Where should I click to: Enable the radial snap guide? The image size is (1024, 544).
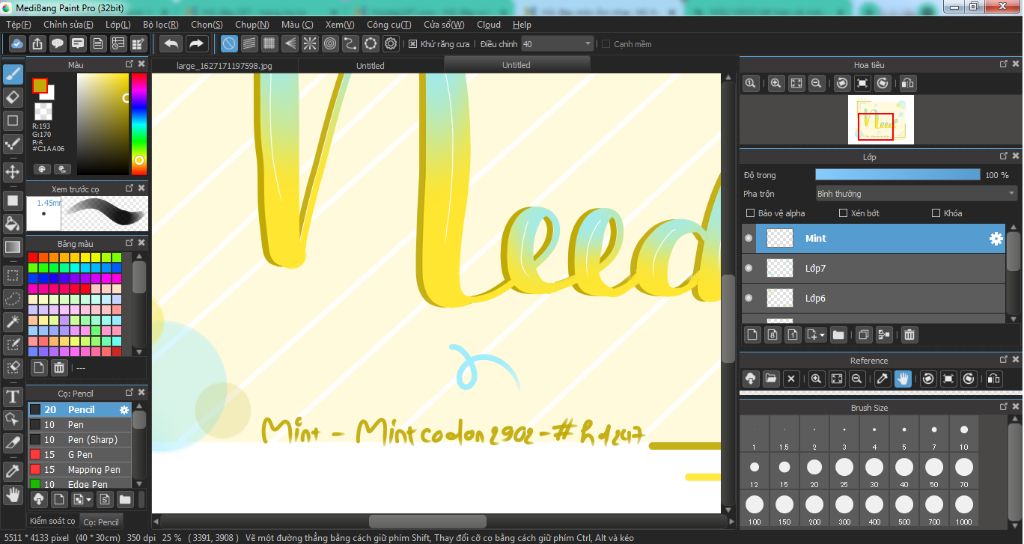[310, 44]
